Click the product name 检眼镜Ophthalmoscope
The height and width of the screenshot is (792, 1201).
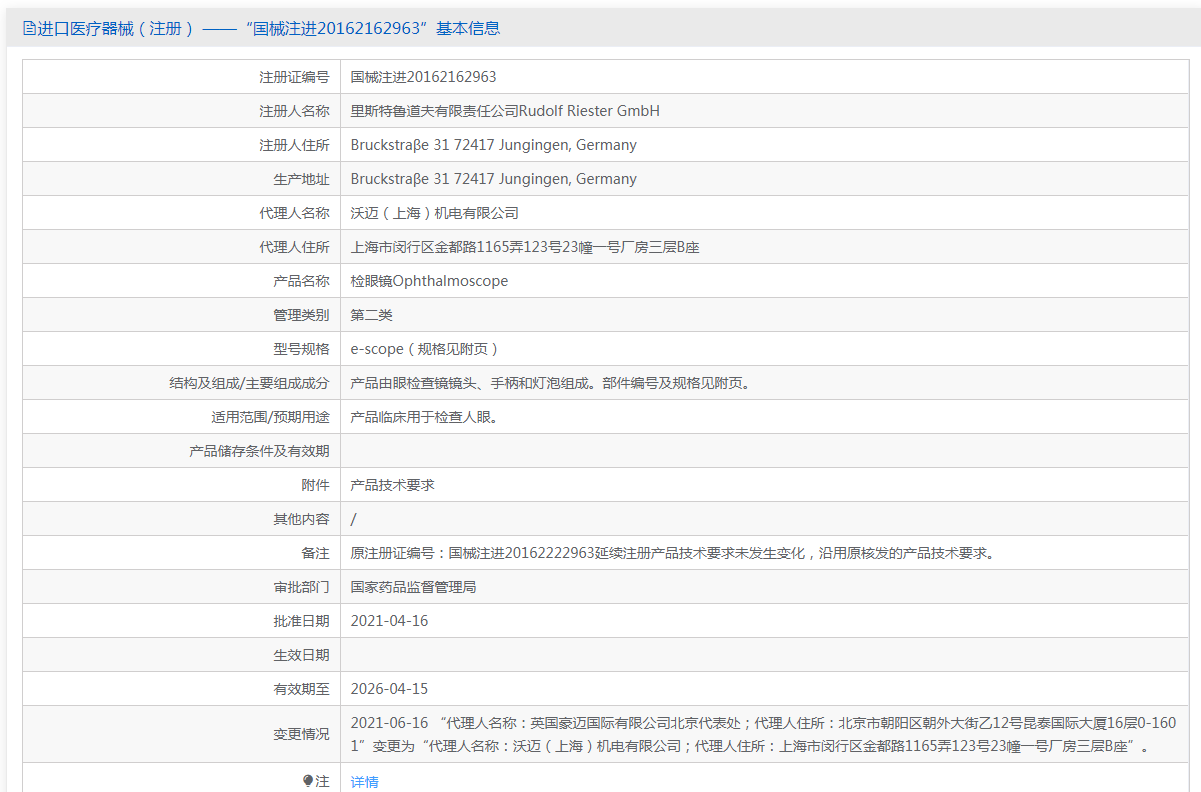(x=429, y=281)
